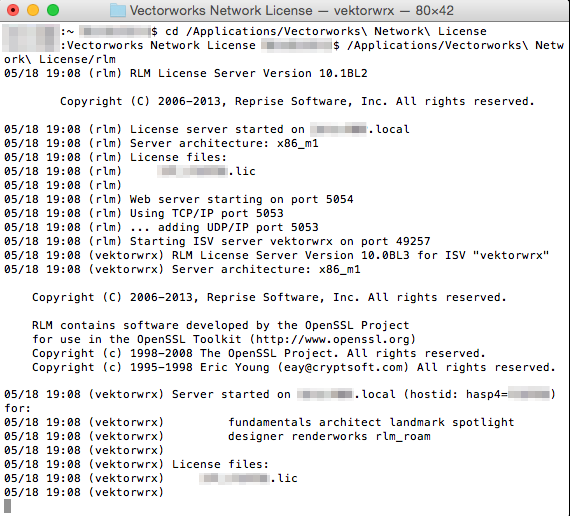The image size is (570, 516).
Task: Click the 'designer renderworks rlm_roam' line
Action: pyautogui.click(x=329, y=436)
